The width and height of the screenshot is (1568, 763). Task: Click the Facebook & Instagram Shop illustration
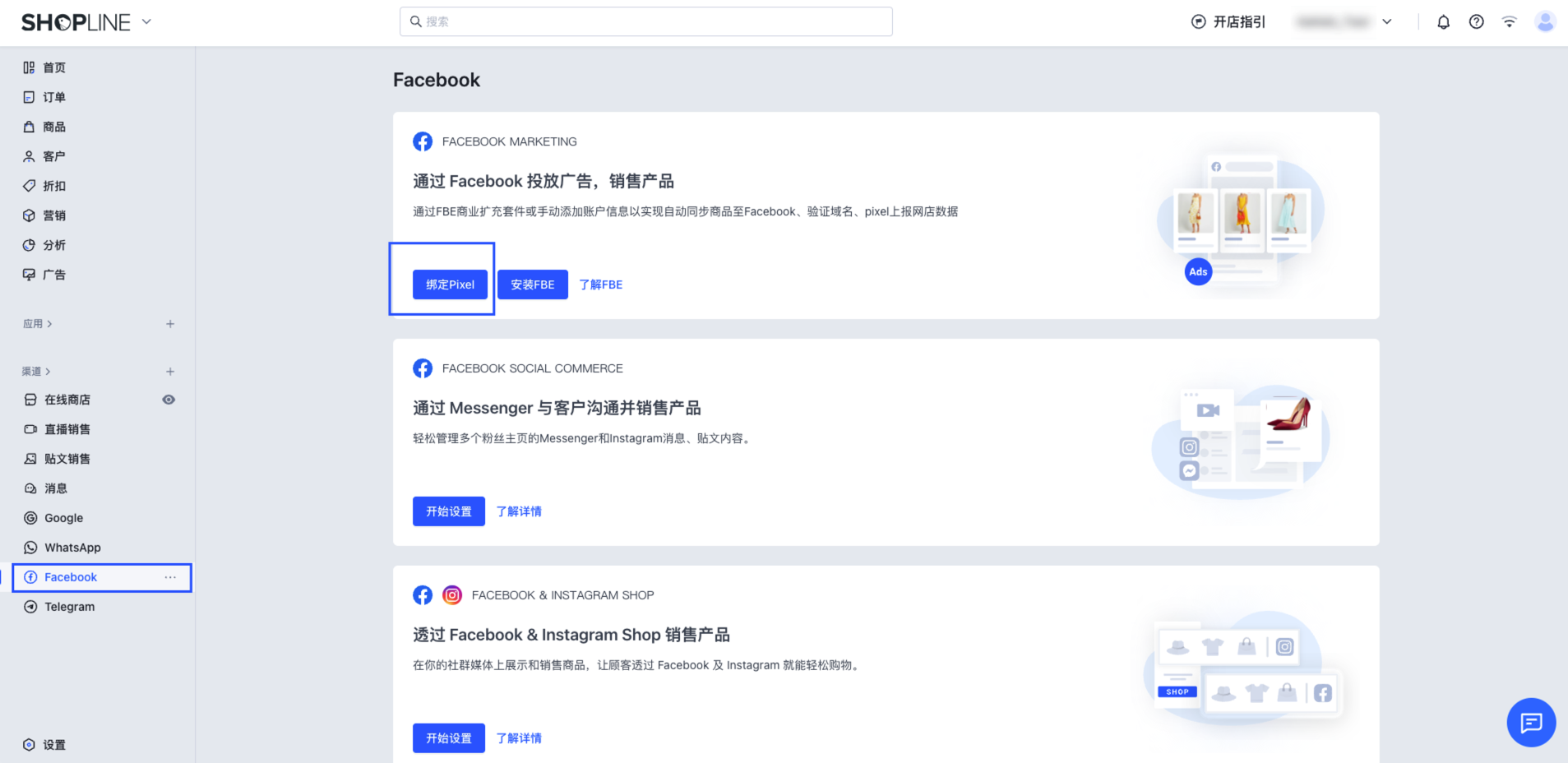coord(1243,668)
